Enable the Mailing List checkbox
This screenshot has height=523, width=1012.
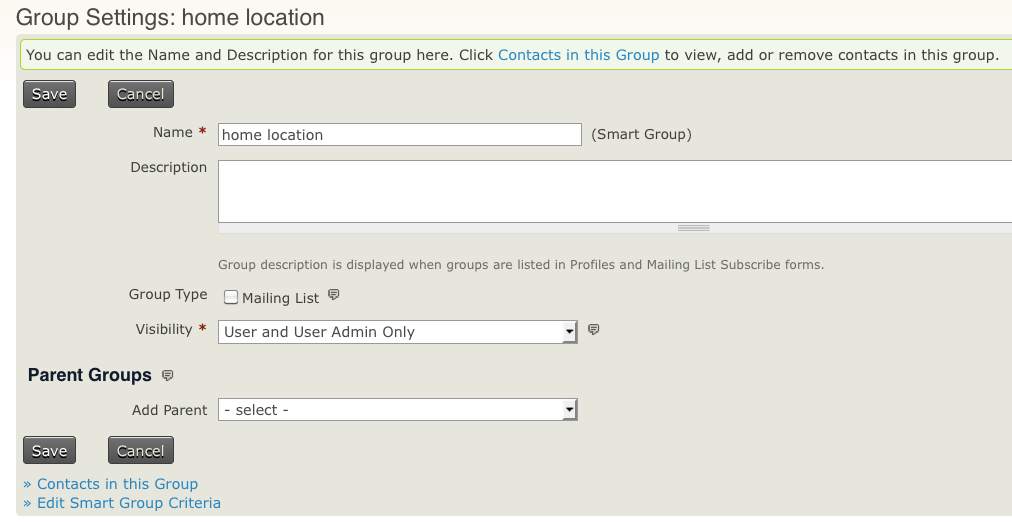point(231,297)
